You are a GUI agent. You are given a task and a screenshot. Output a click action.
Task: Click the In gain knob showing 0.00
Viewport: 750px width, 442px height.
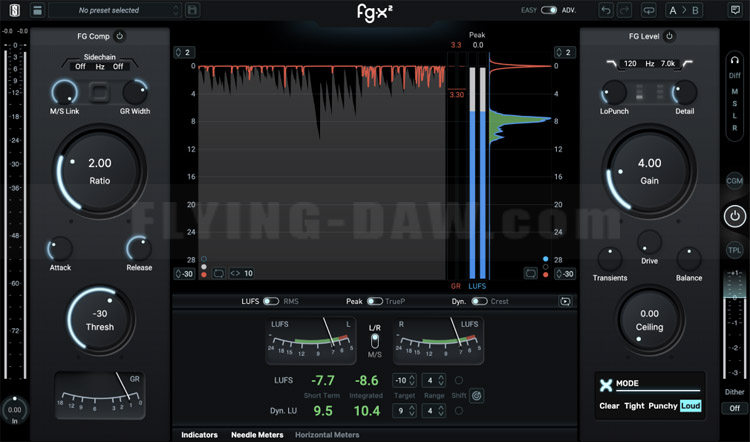click(x=14, y=409)
